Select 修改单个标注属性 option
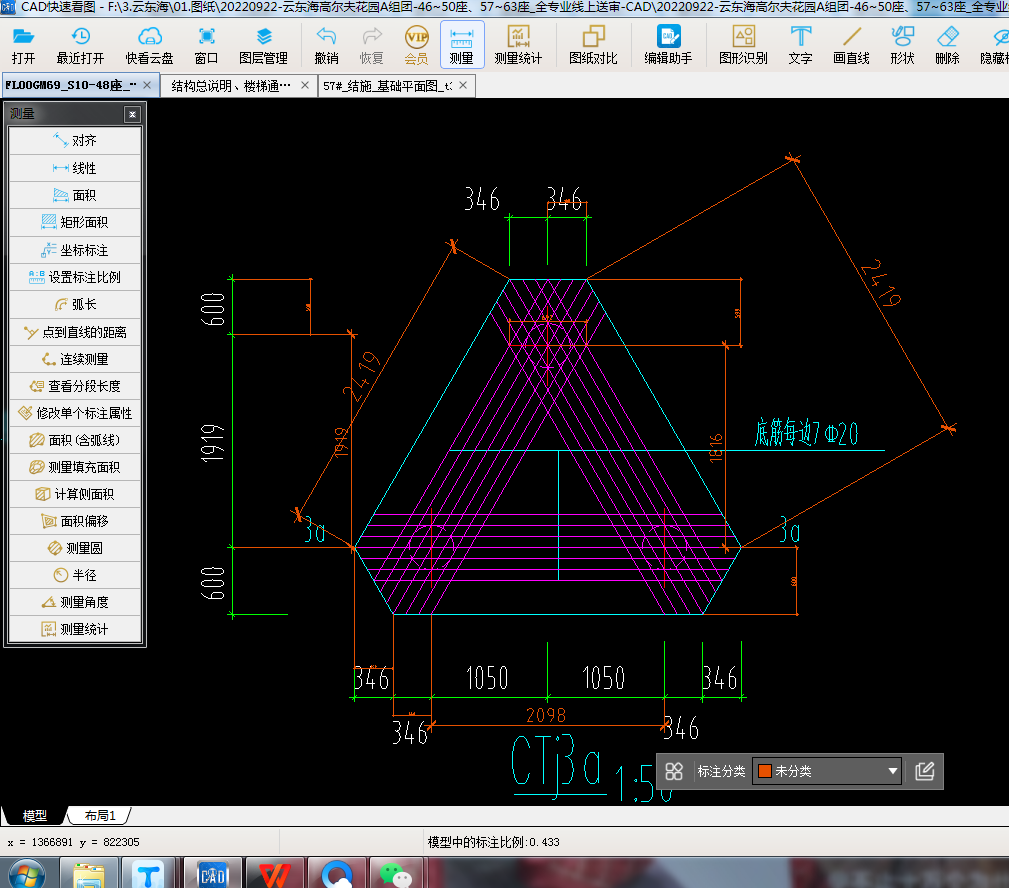The width and height of the screenshot is (1009, 888). 75,413
